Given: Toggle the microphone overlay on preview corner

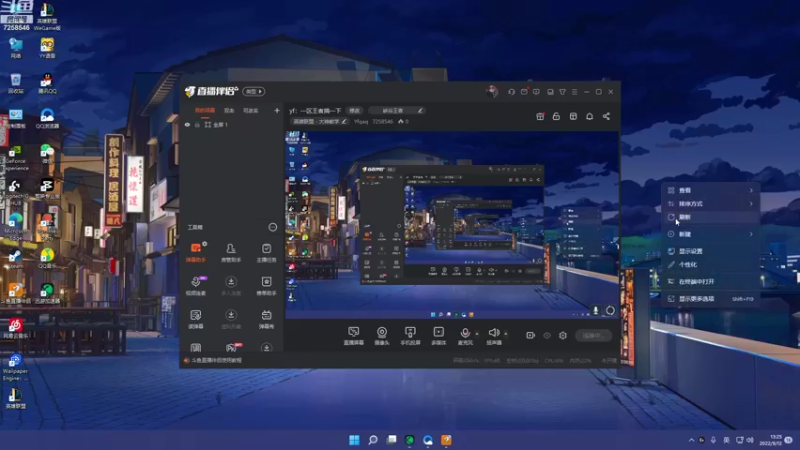Looking at the screenshot, I should [x=595, y=310].
